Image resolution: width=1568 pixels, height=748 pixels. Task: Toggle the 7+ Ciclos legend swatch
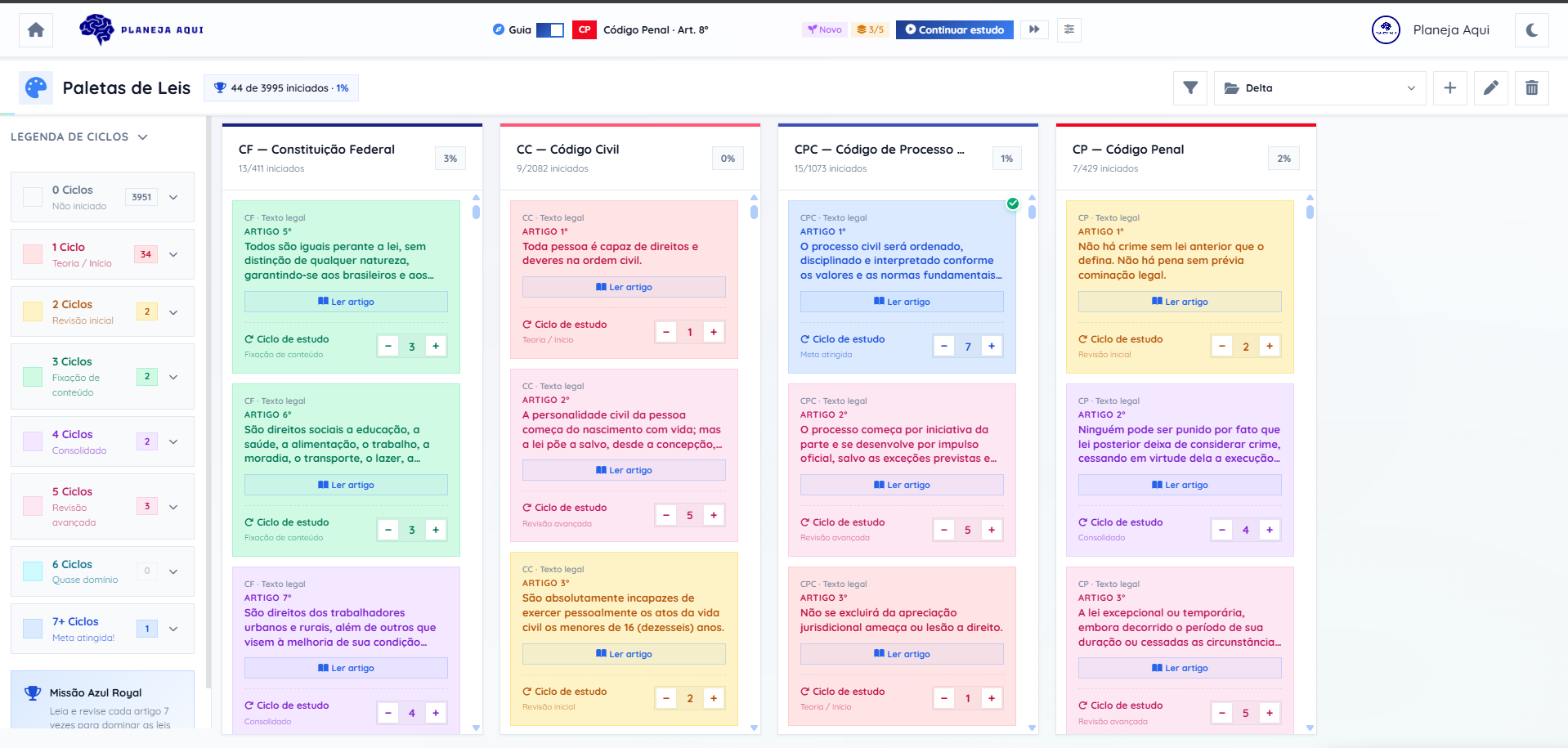pyautogui.click(x=33, y=629)
